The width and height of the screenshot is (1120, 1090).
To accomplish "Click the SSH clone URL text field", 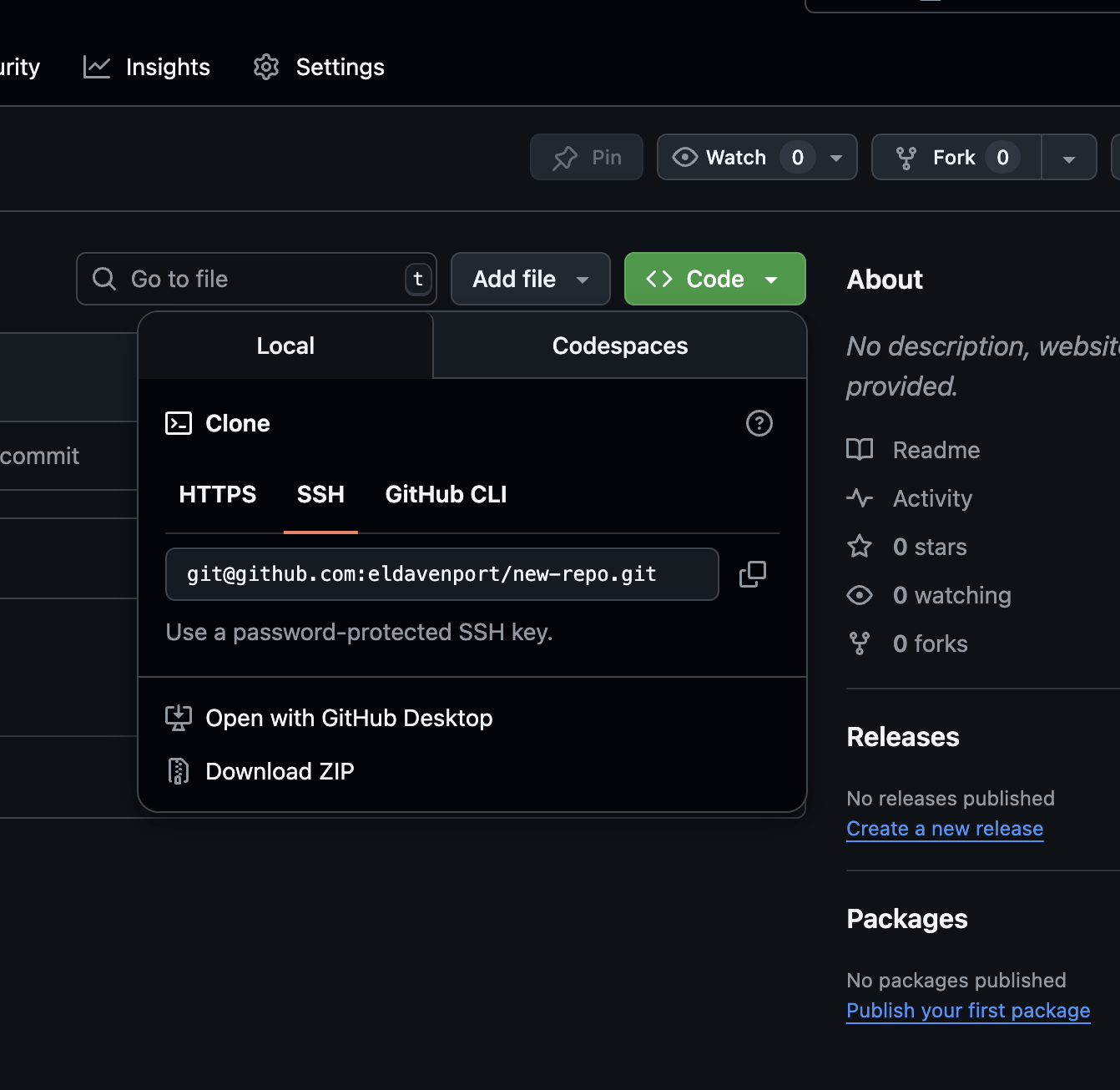I will [x=441, y=574].
